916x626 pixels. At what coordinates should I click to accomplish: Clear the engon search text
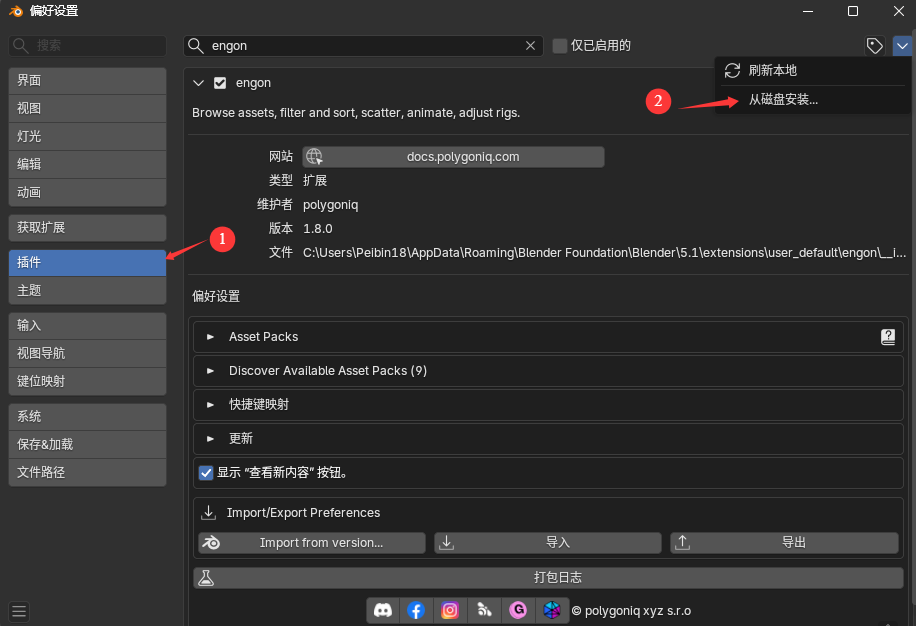tap(530, 46)
